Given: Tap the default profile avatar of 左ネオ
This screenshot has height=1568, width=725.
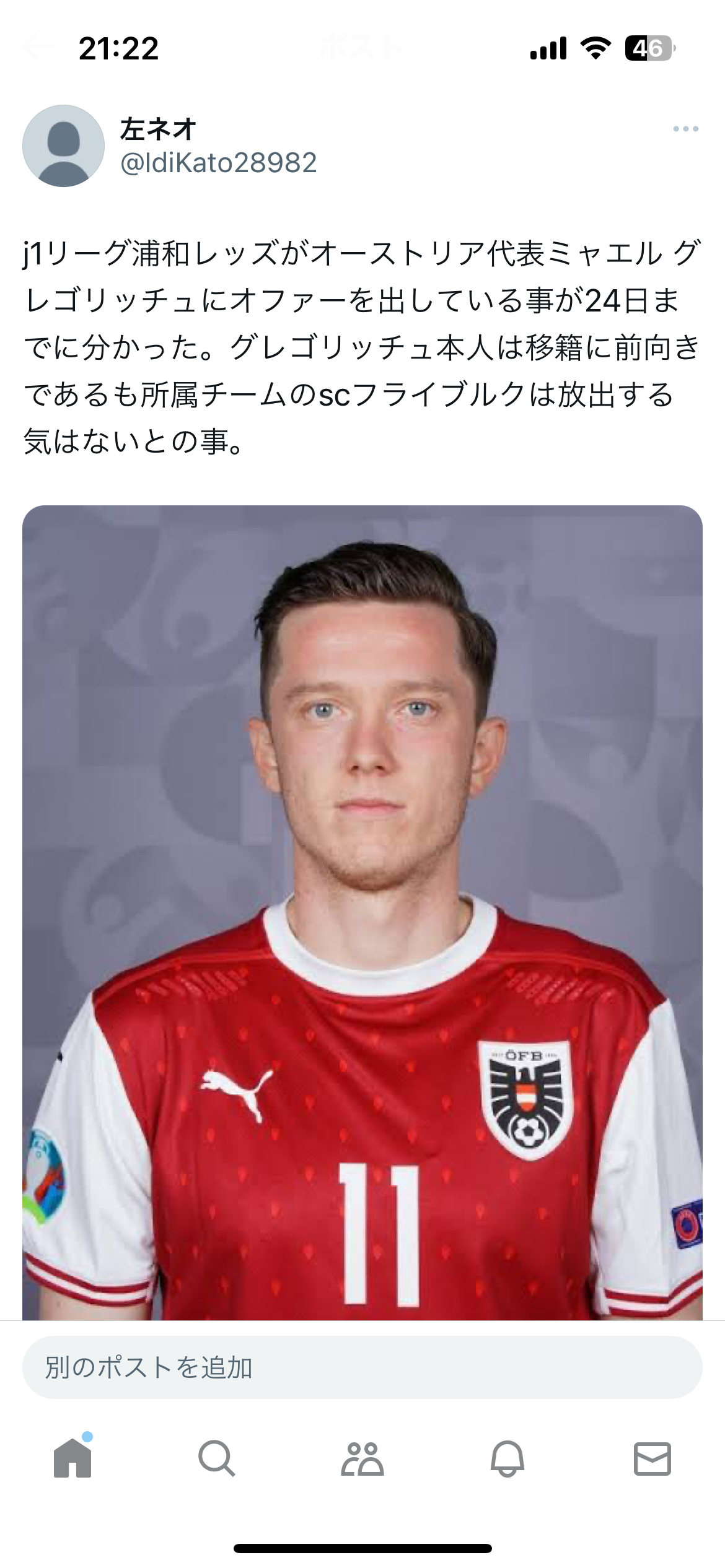Looking at the screenshot, I should point(63,146).
